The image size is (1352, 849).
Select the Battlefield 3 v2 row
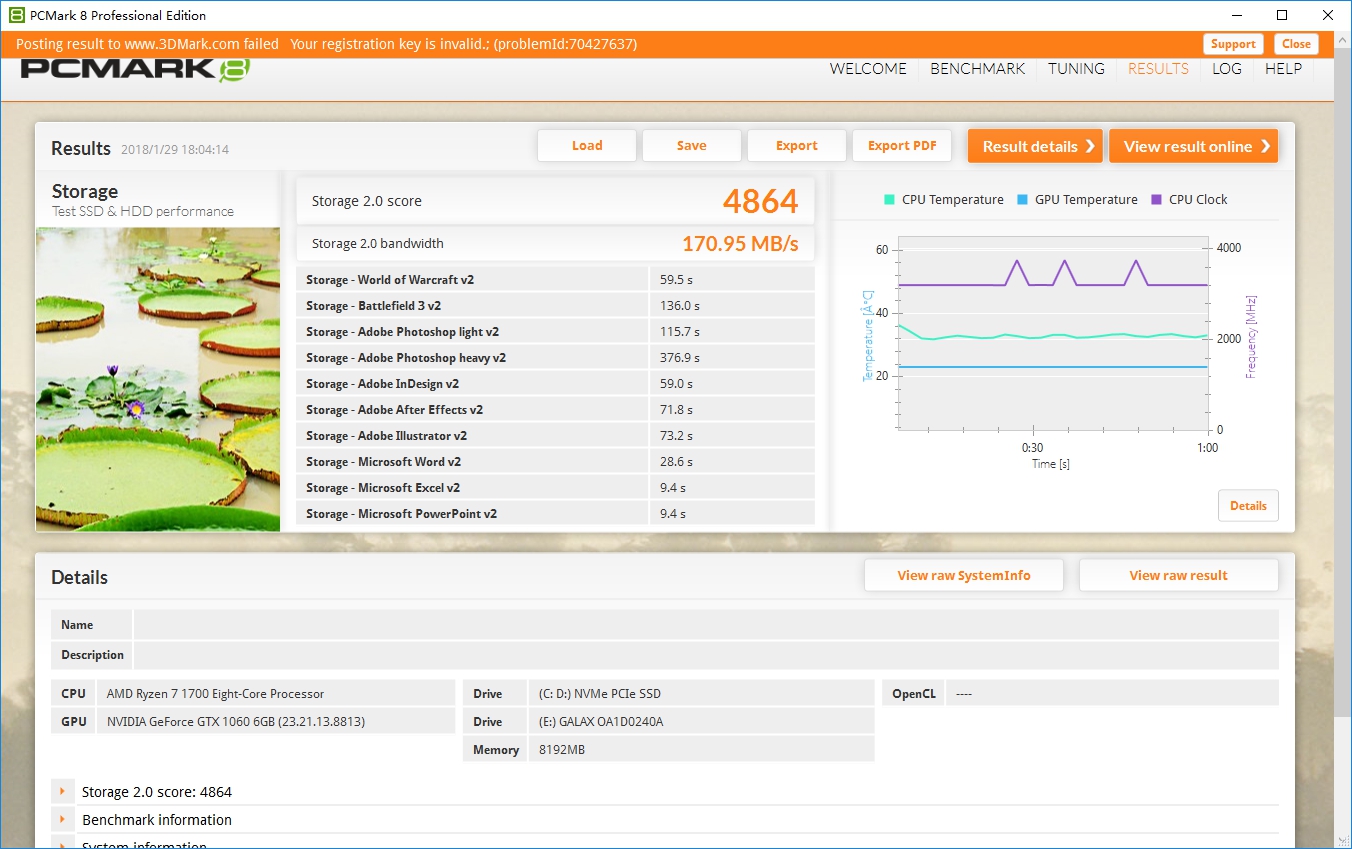[x=556, y=306]
